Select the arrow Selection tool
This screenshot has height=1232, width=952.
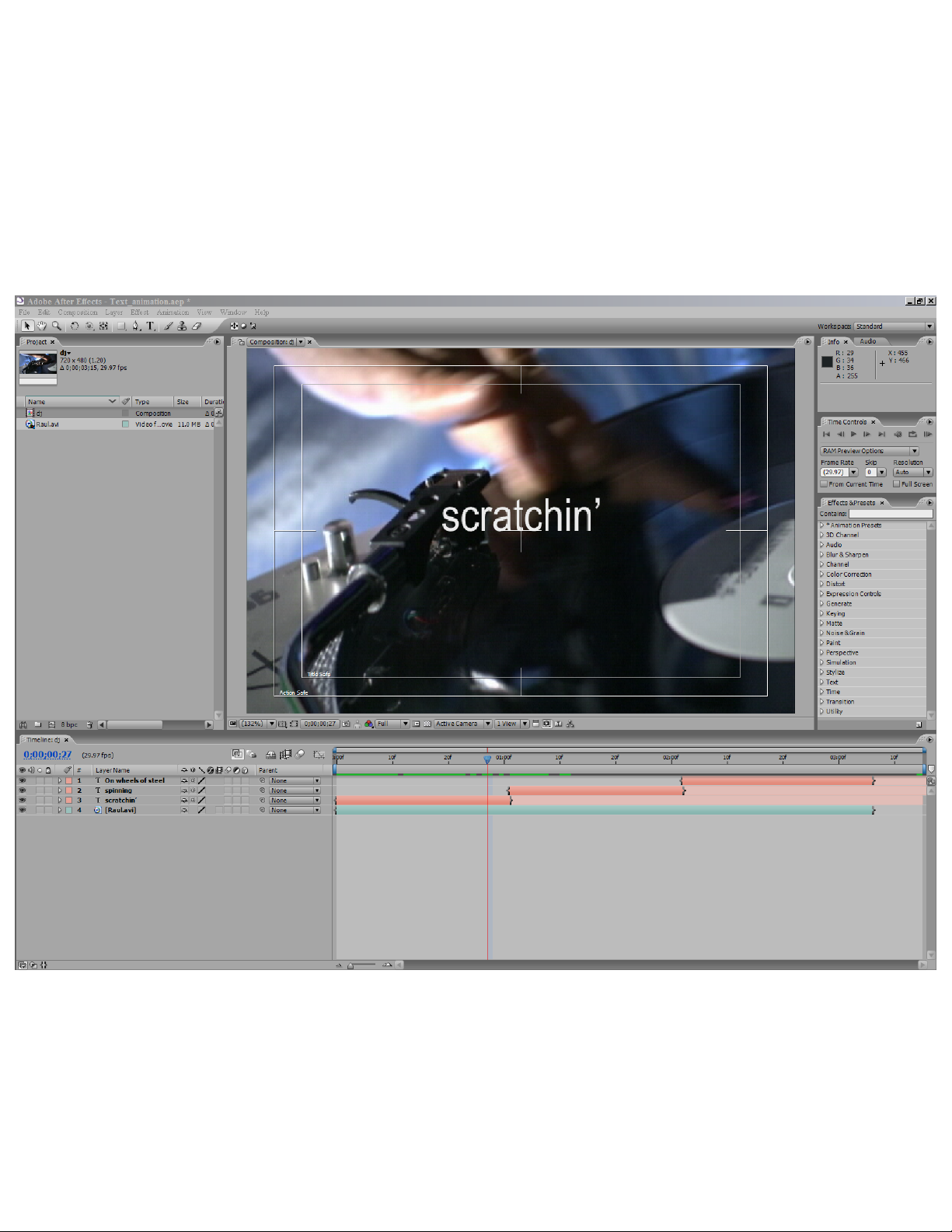click(x=27, y=326)
